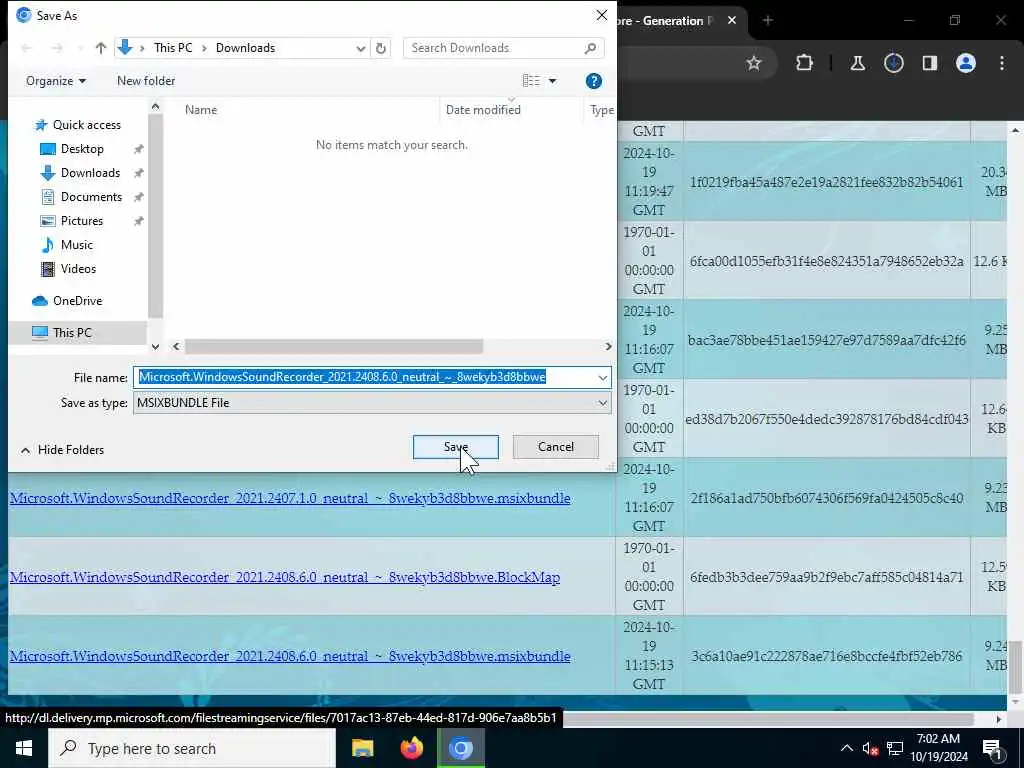The height and width of the screenshot is (768, 1024).
Task: Open File Explorer from the taskbar
Action: 362,748
